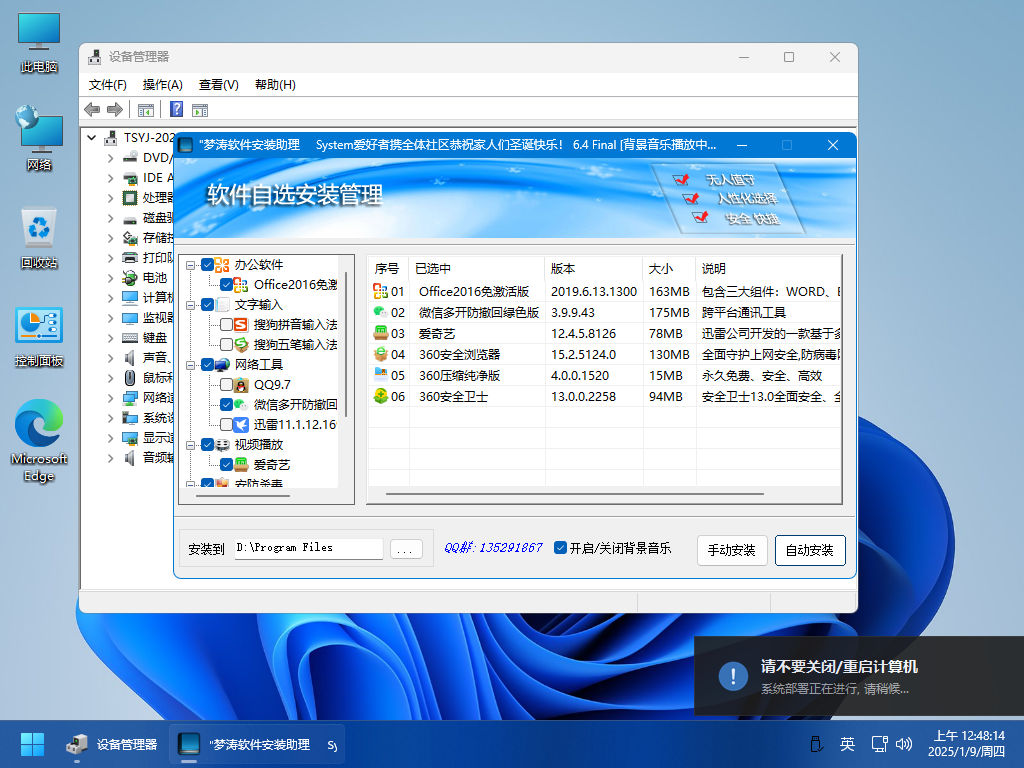Uncheck the 爱奇艺 checkbox in the tree
Viewport: 1024px width, 768px height.
tap(227, 464)
